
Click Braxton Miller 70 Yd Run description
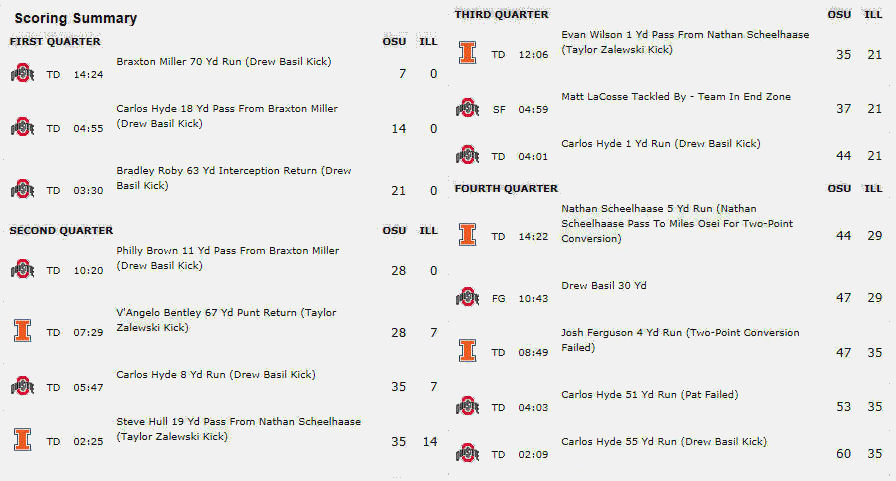pyautogui.click(x=223, y=62)
